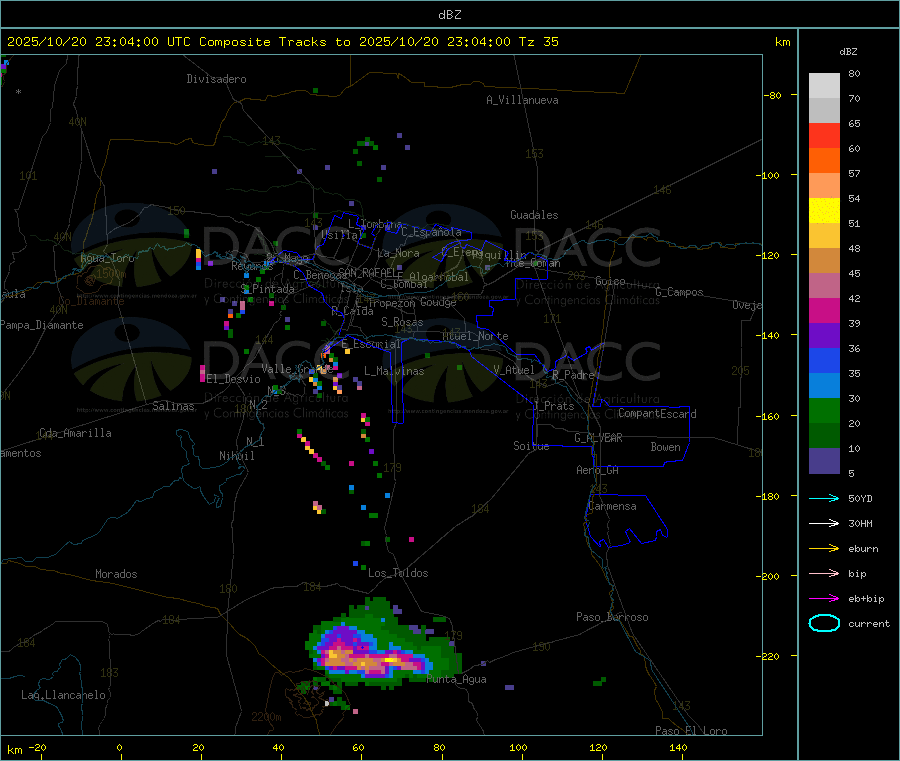Click the magenta eb+bip arrow legend icon
The image size is (900, 761).
824,599
